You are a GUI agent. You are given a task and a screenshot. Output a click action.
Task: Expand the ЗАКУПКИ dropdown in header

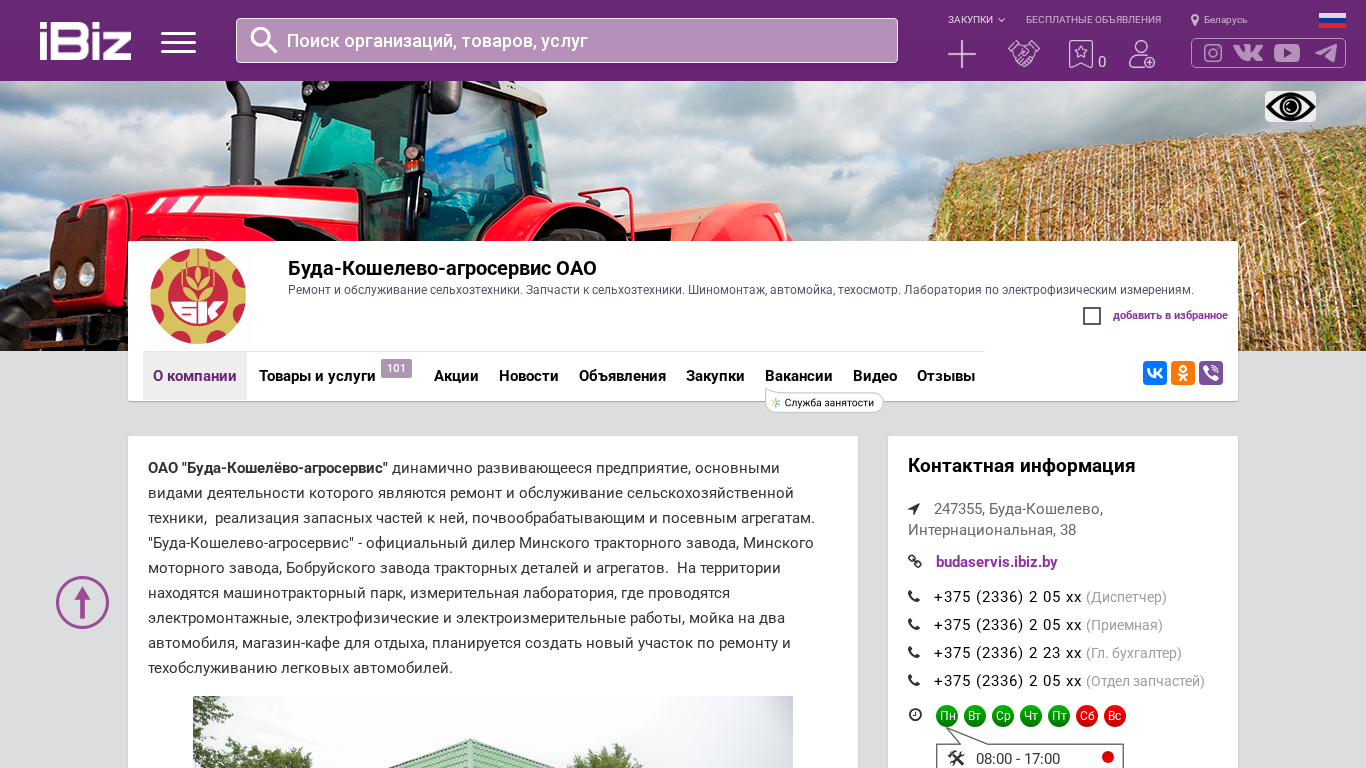(977, 20)
